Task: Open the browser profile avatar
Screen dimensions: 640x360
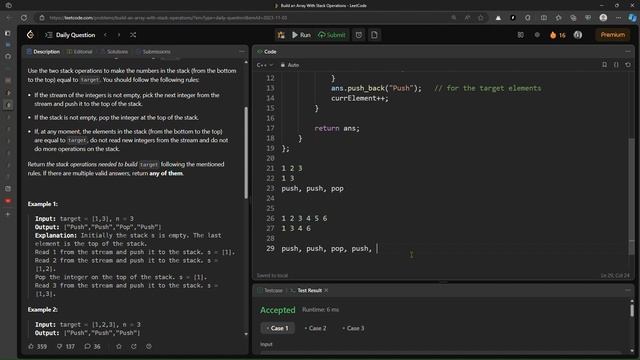Action: (603, 18)
